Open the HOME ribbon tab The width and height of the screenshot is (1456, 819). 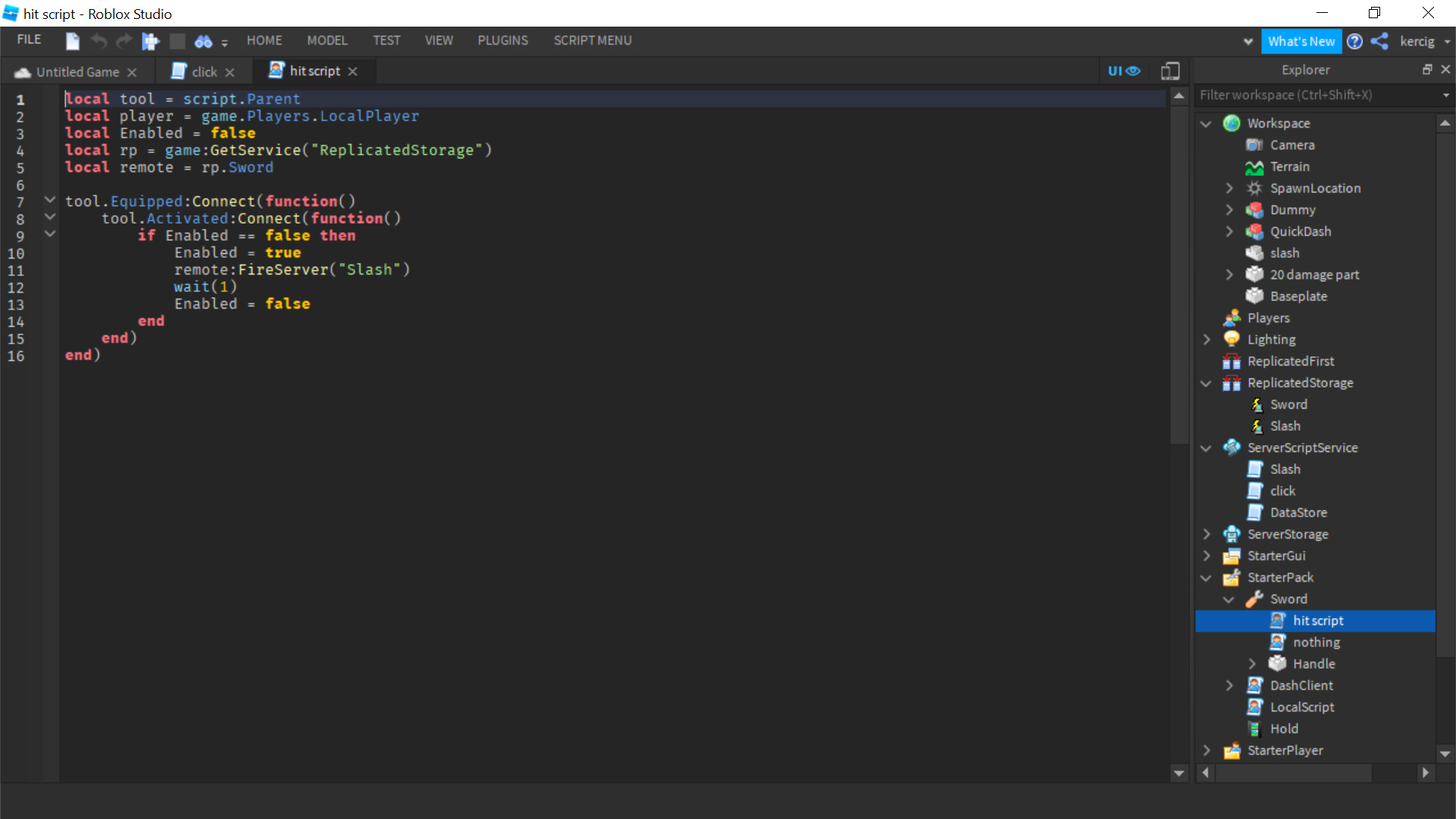click(264, 40)
